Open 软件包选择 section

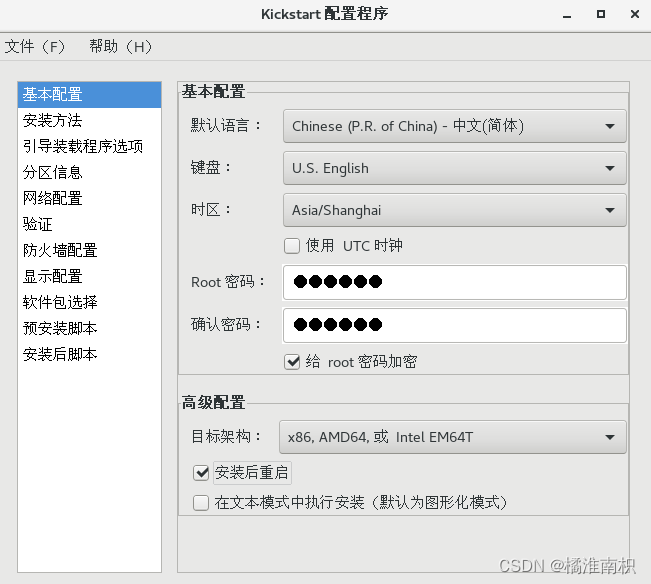(x=89, y=302)
